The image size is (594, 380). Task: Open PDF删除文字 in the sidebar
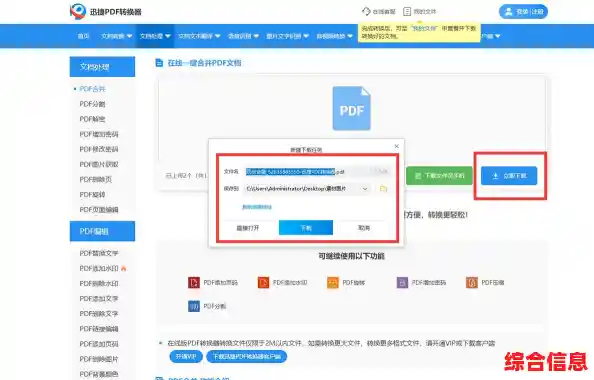click(x=99, y=314)
